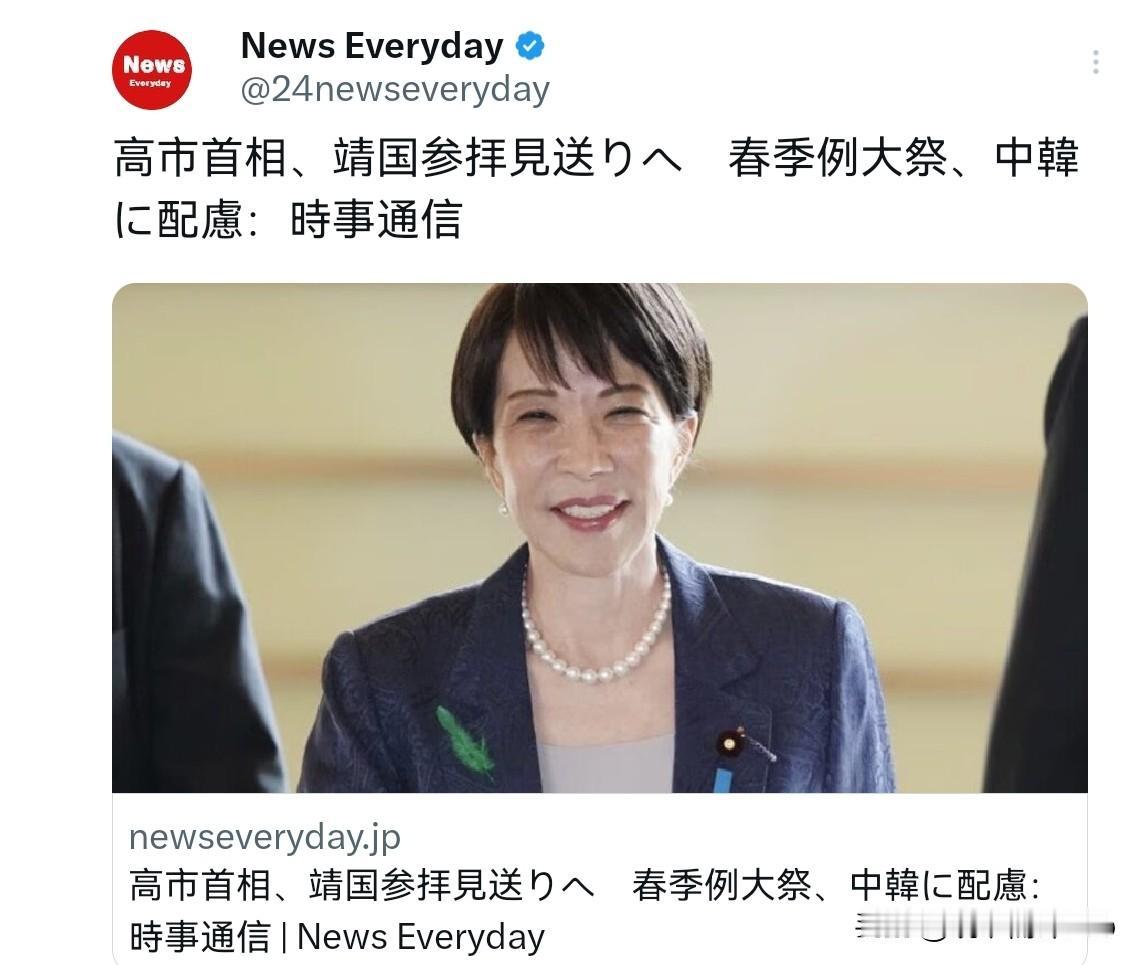
Task: Open the News Everyday red profile avatar
Action: [x=151, y=70]
